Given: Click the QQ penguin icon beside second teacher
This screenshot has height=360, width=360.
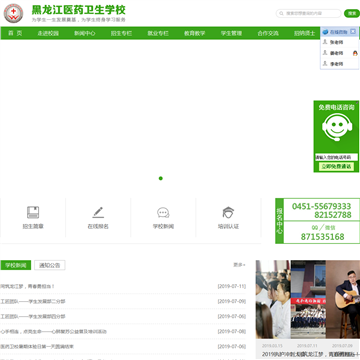Looking at the screenshot, I should point(355,53).
